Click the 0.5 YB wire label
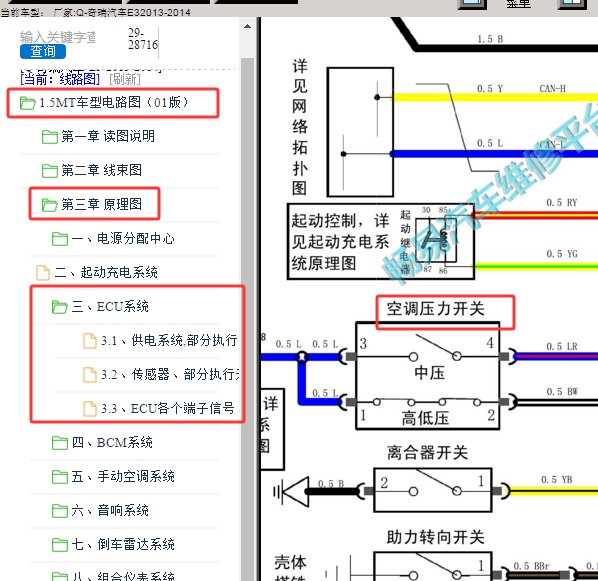 click(x=556, y=480)
